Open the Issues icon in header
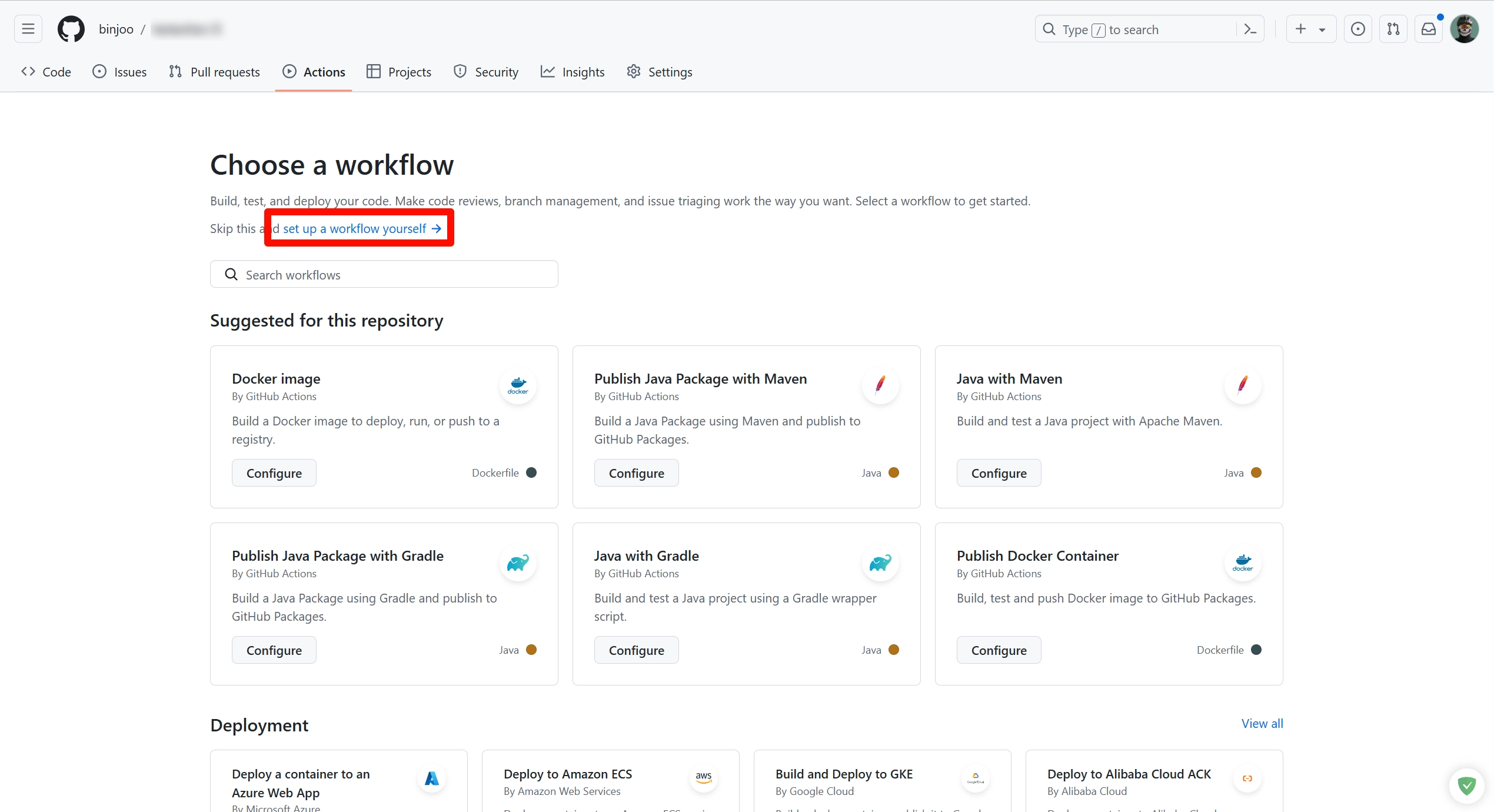The image size is (1494, 812). pos(1358,29)
